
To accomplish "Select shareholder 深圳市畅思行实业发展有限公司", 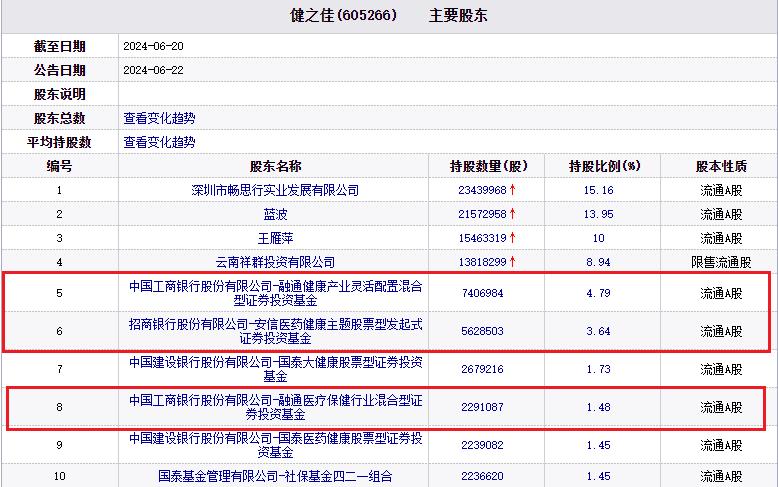I will (x=275, y=190).
